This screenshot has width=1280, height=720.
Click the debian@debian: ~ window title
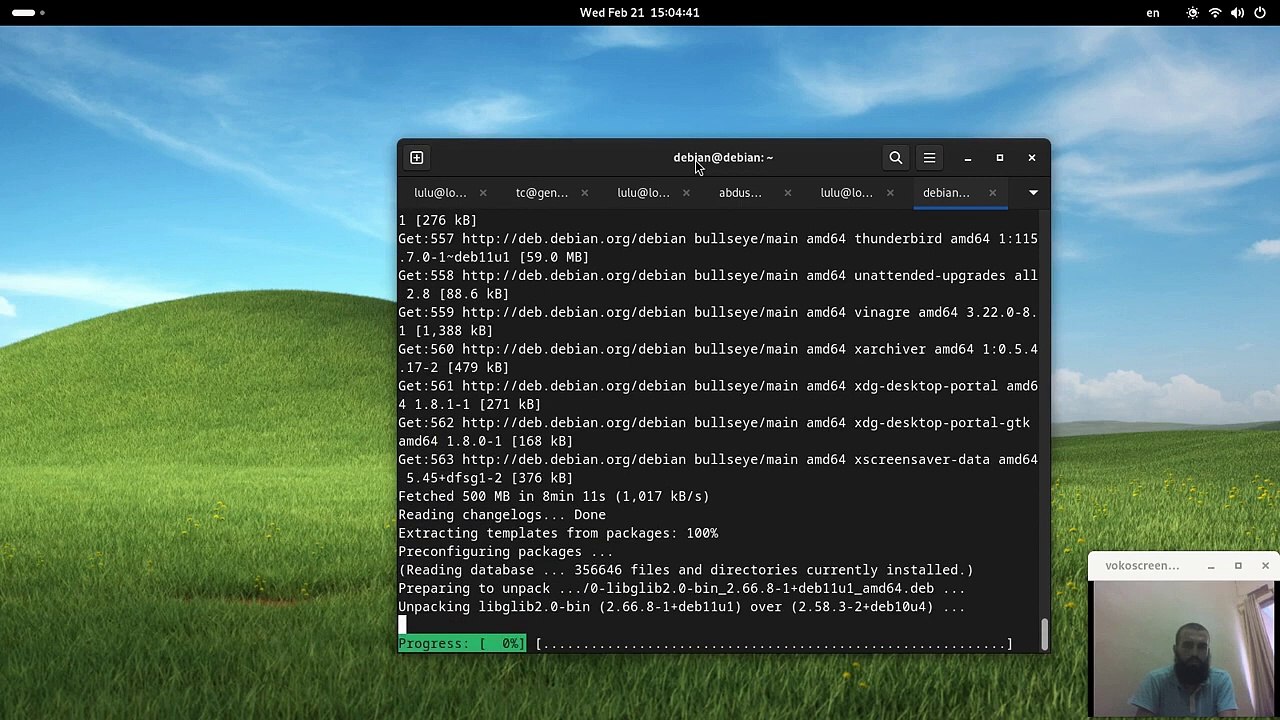point(723,157)
